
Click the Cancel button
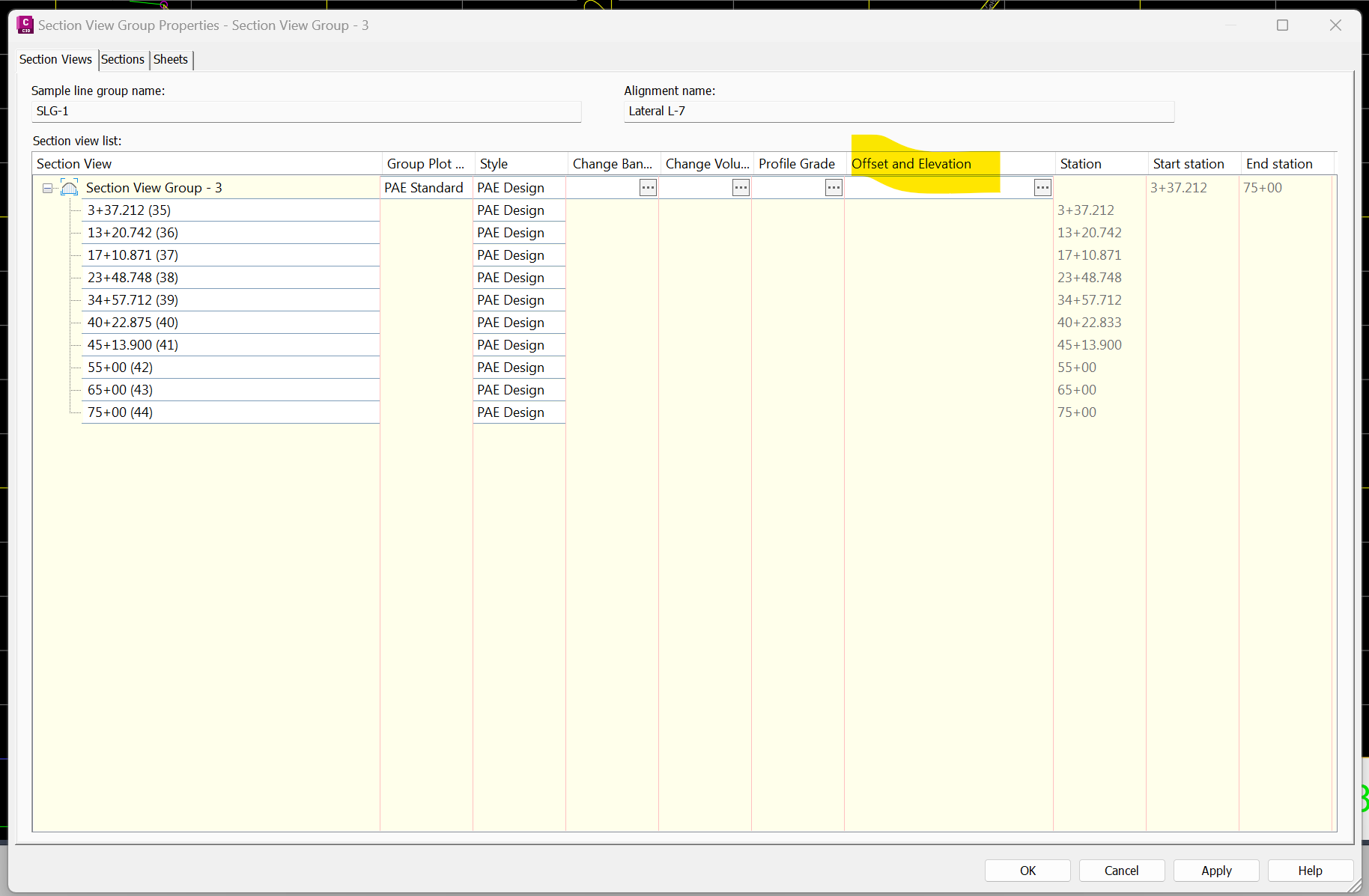1121,871
